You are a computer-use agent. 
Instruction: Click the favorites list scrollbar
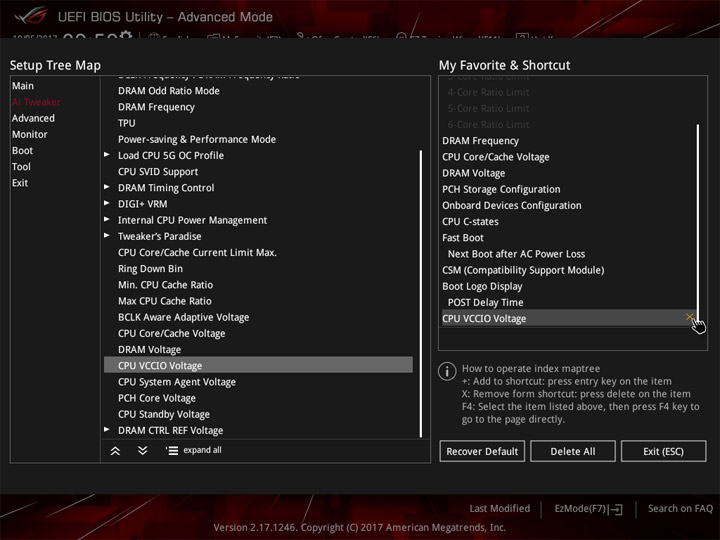pos(698,224)
